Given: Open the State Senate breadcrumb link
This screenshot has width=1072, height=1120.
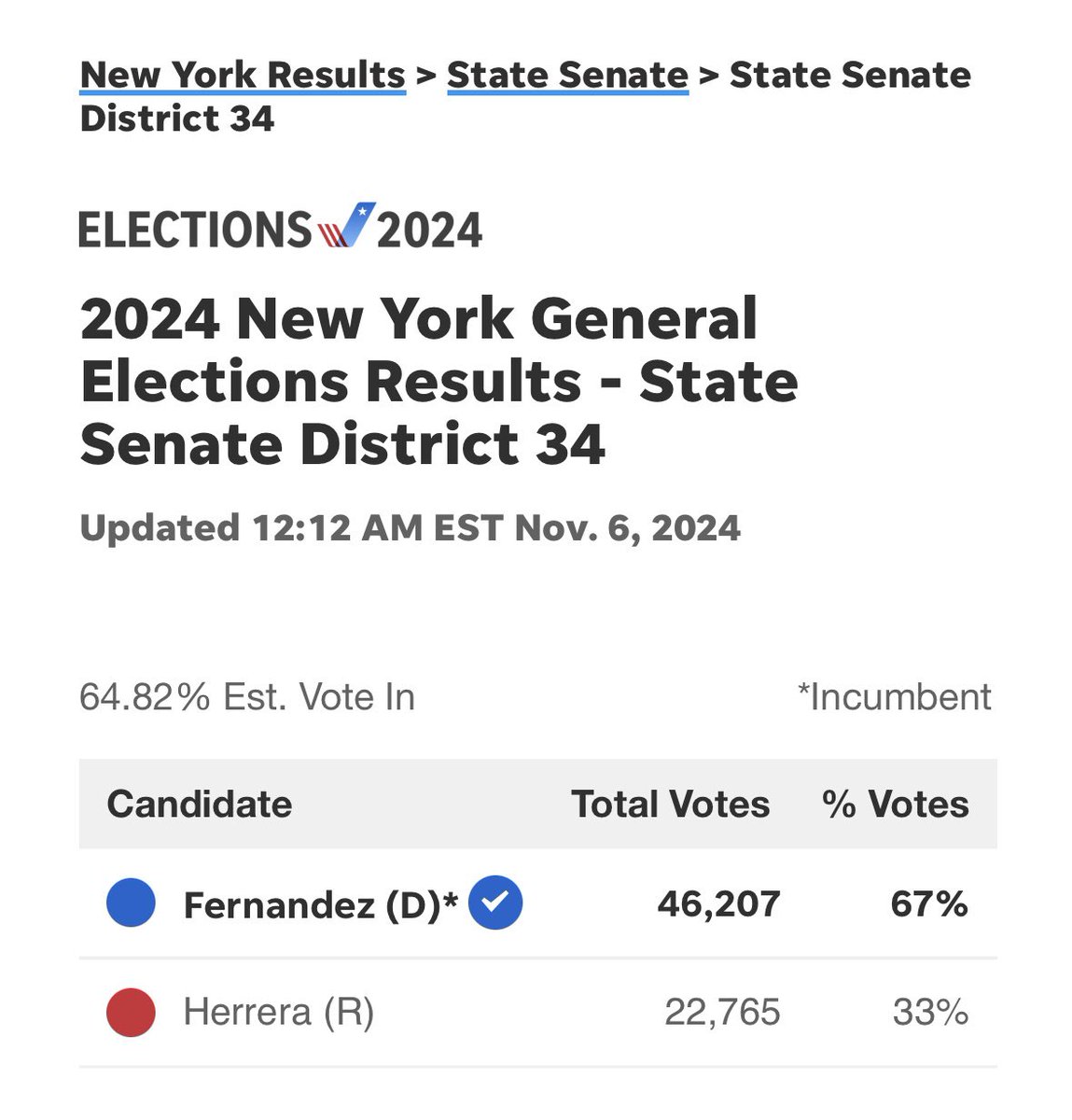Looking at the screenshot, I should pos(567,75).
